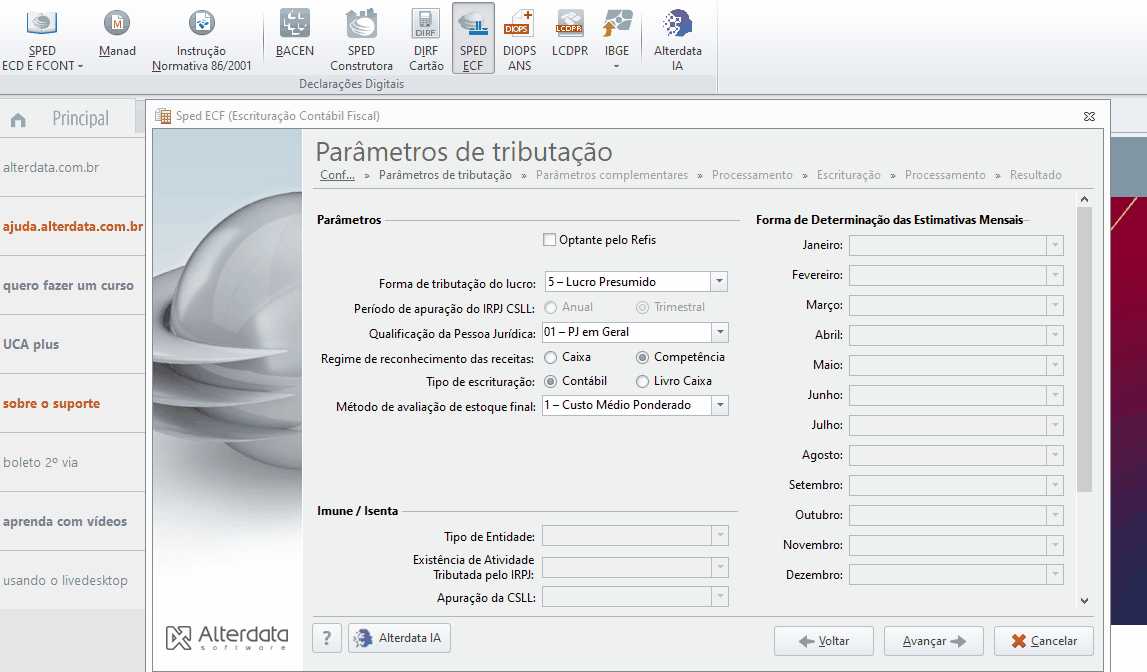Expand Método de avaliação de estoque dropdown
Viewport: 1147px width, 672px height.
720,405
